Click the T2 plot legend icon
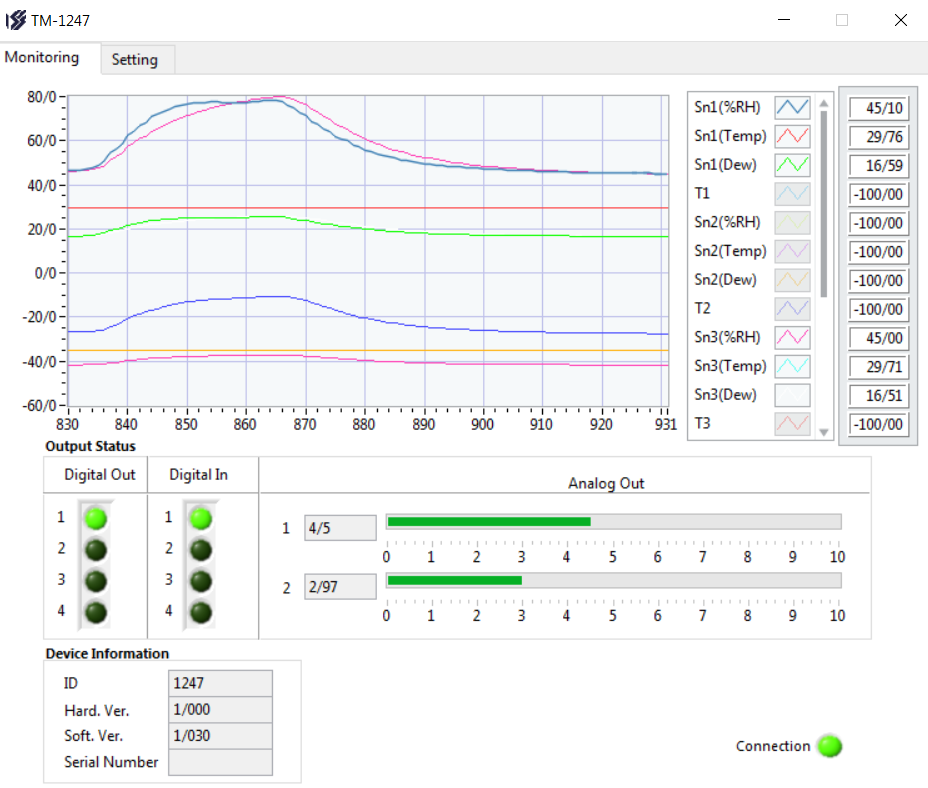Screen dimensions: 928x788 click(x=792, y=309)
